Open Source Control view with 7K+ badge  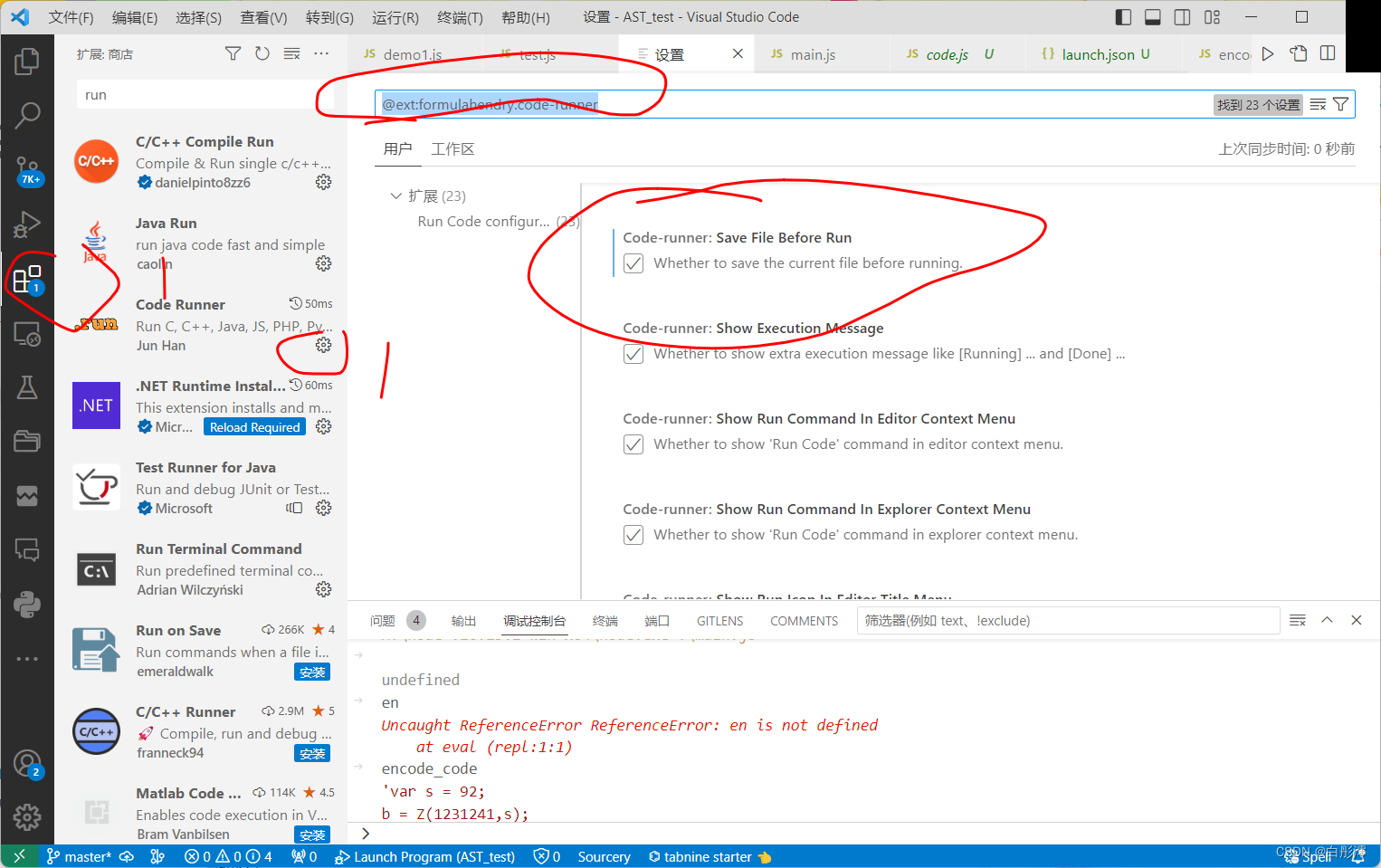[x=27, y=170]
